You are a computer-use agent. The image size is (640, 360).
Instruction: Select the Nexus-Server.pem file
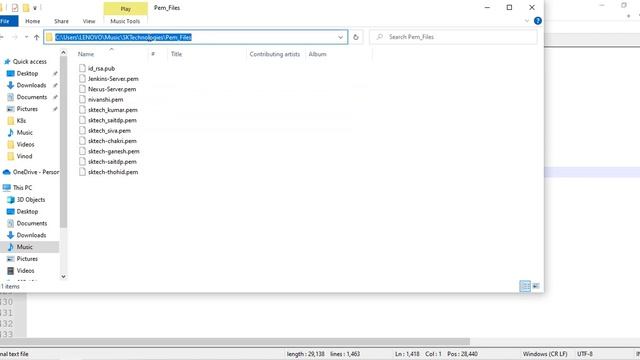pyautogui.click(x=112, y=89)
